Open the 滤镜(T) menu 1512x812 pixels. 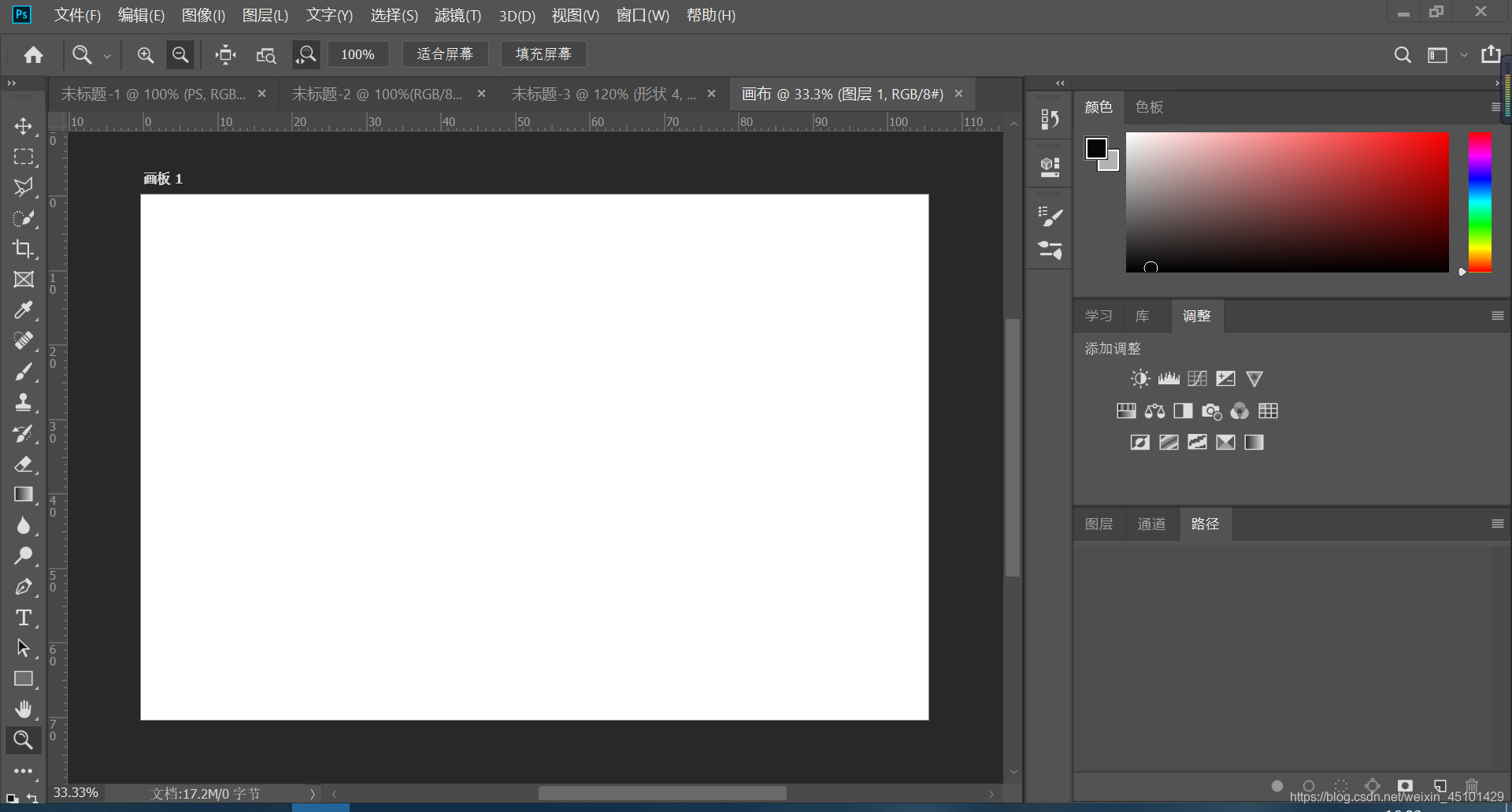pyautogui.click(x=458, y=15)
